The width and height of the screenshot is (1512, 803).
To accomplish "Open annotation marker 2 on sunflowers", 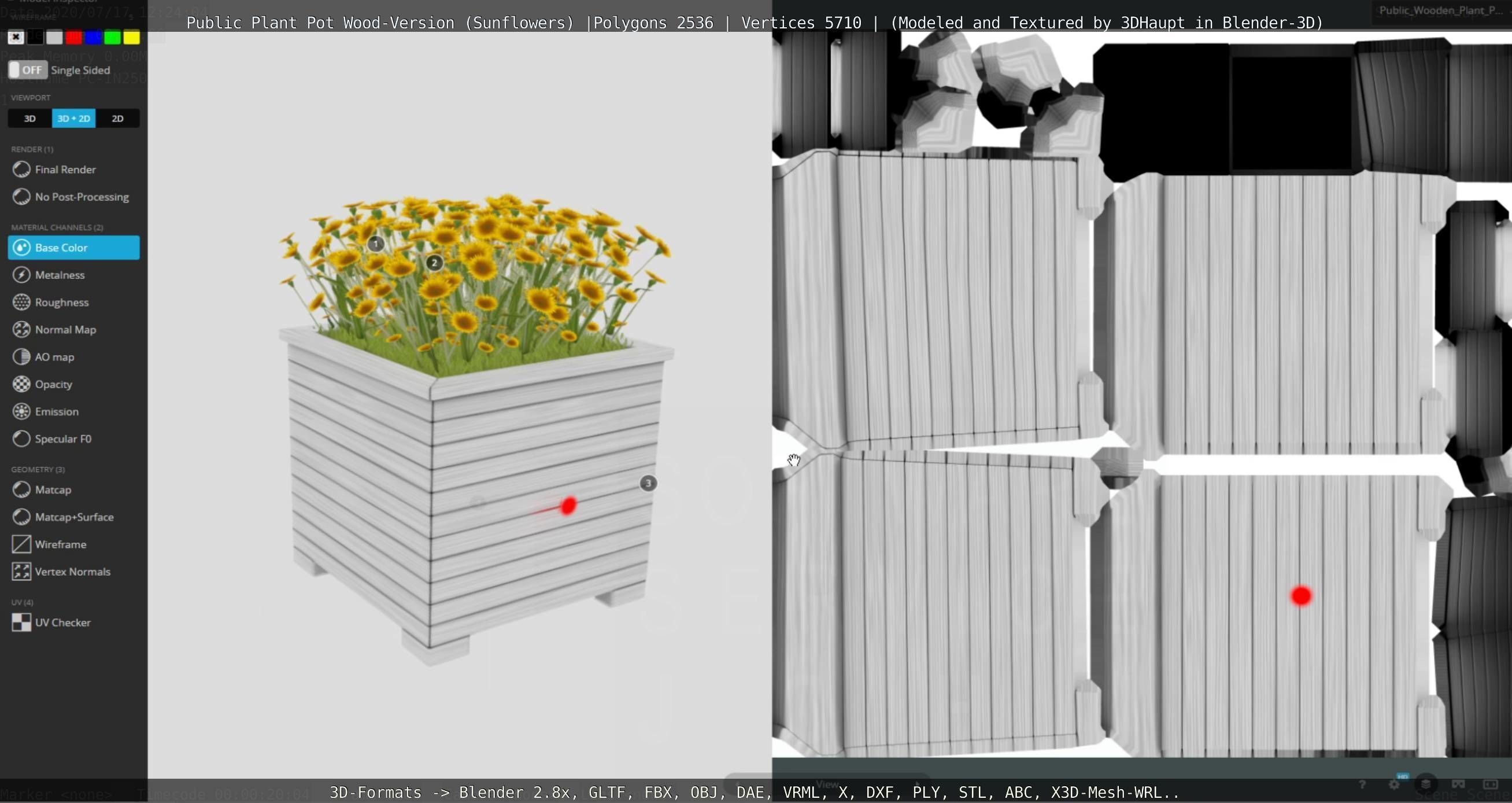I will pyautogui.click(x=434, y=263).
